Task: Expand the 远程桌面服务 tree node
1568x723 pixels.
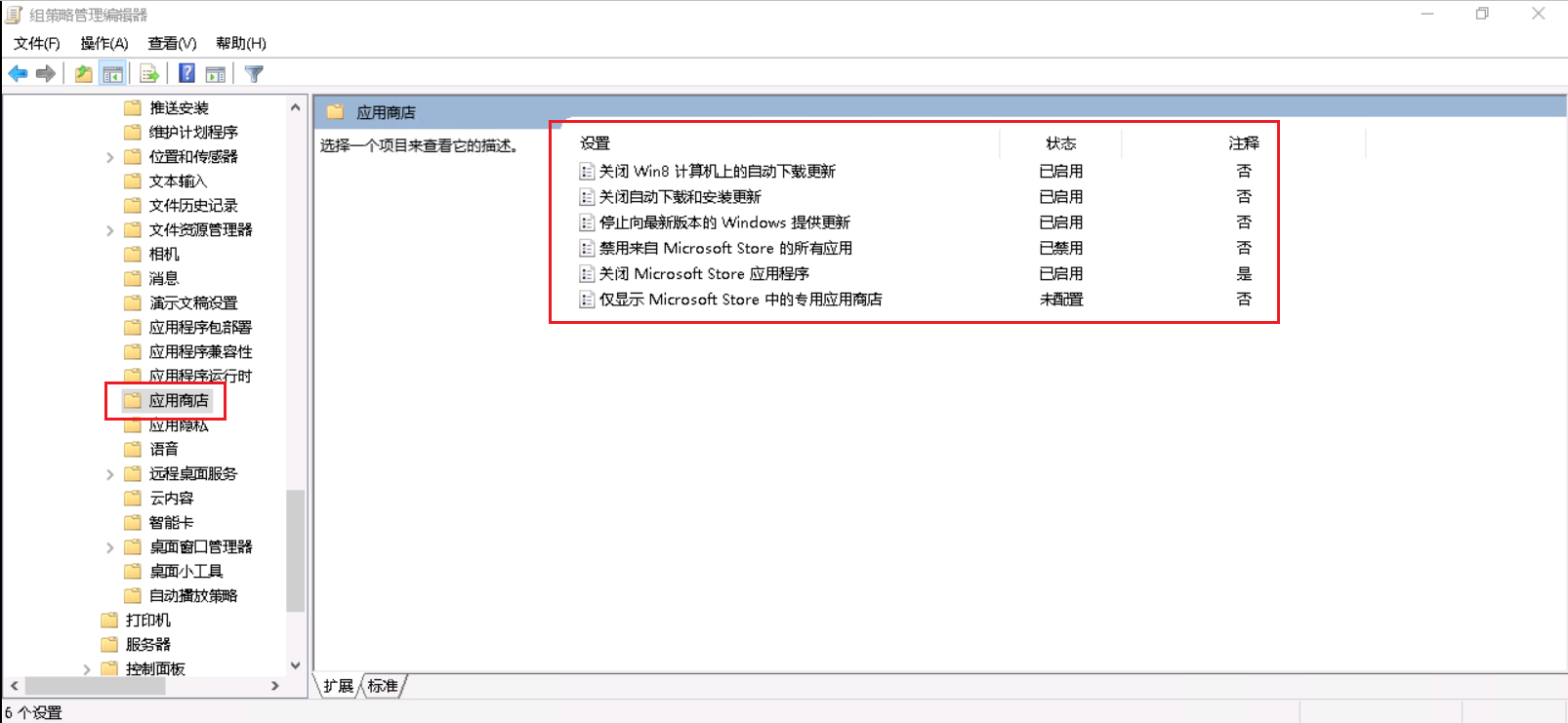Action: pos(109,474)
